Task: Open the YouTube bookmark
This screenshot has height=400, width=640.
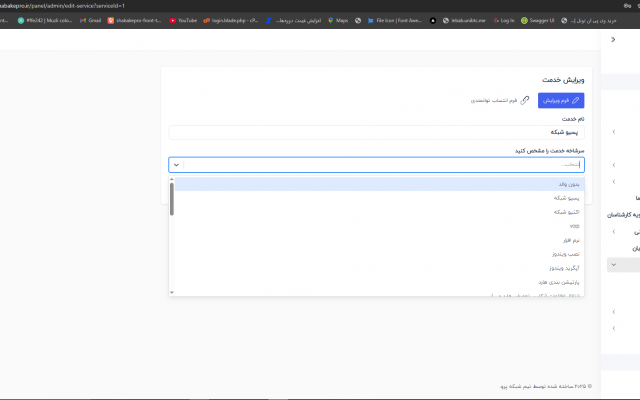Action: point(183,20)
